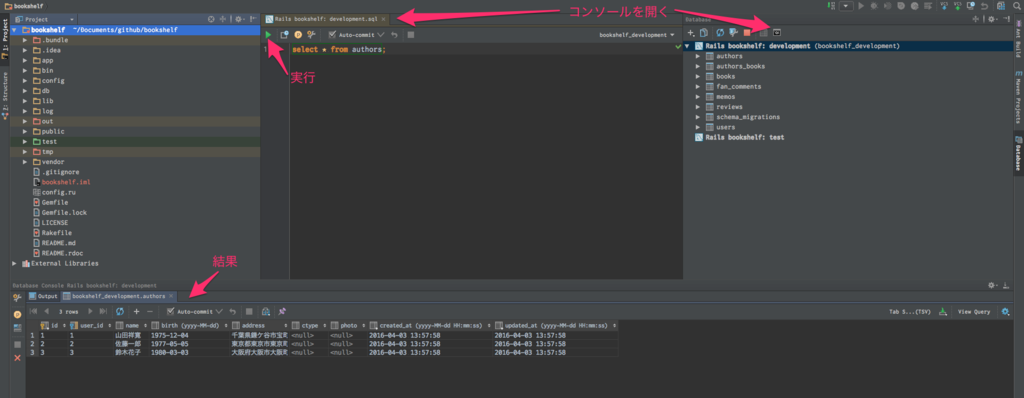Toggle Auto-commit checkbox in the editor toolbar
This screenshot has width=1024, height=398.
332,35
